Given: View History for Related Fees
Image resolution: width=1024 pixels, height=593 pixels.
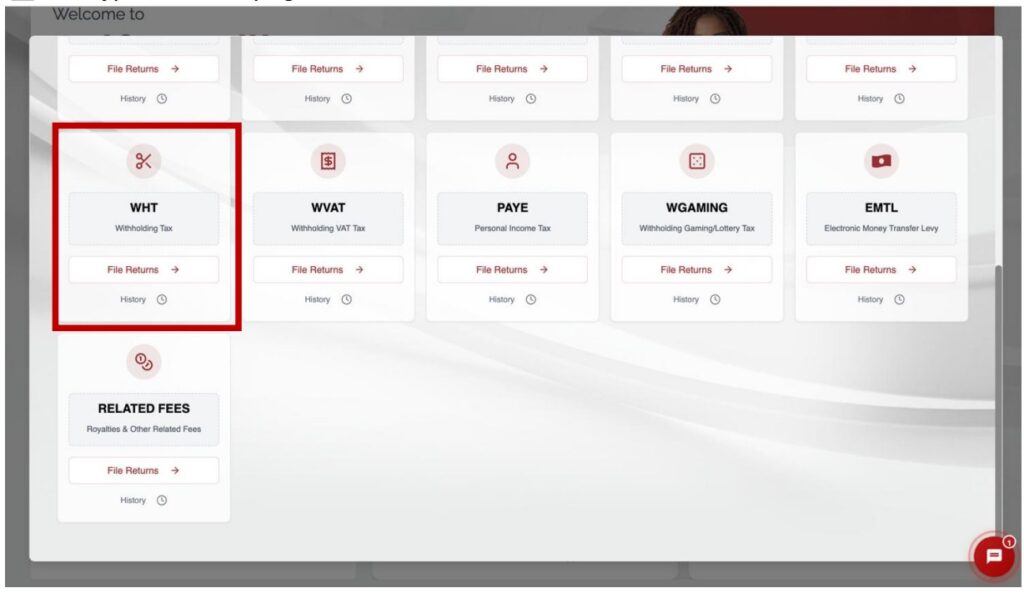Looking at the screenshot, I should (x=143, y=501).
